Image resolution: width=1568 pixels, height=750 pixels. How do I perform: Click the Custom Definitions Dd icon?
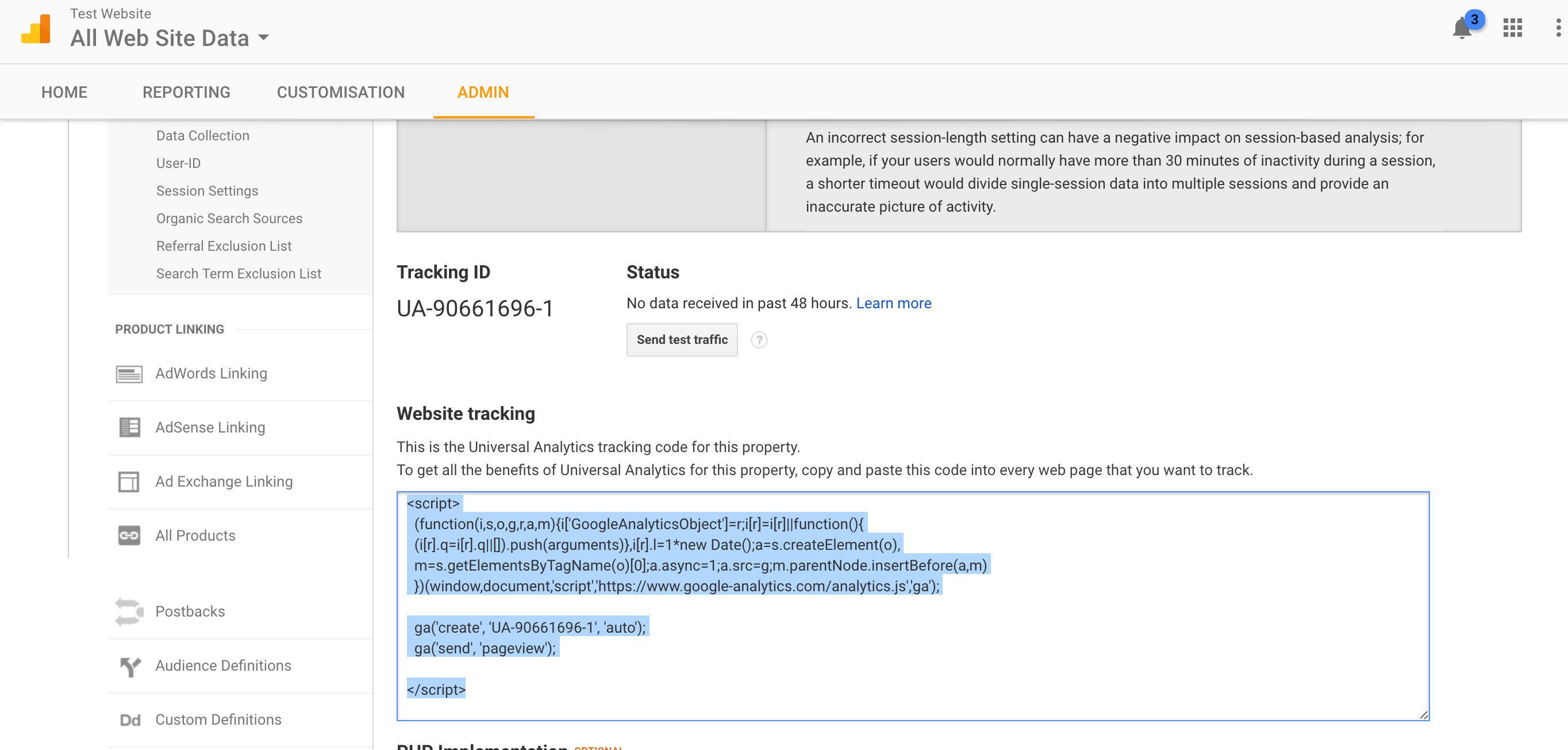click(x=130, y=720)
